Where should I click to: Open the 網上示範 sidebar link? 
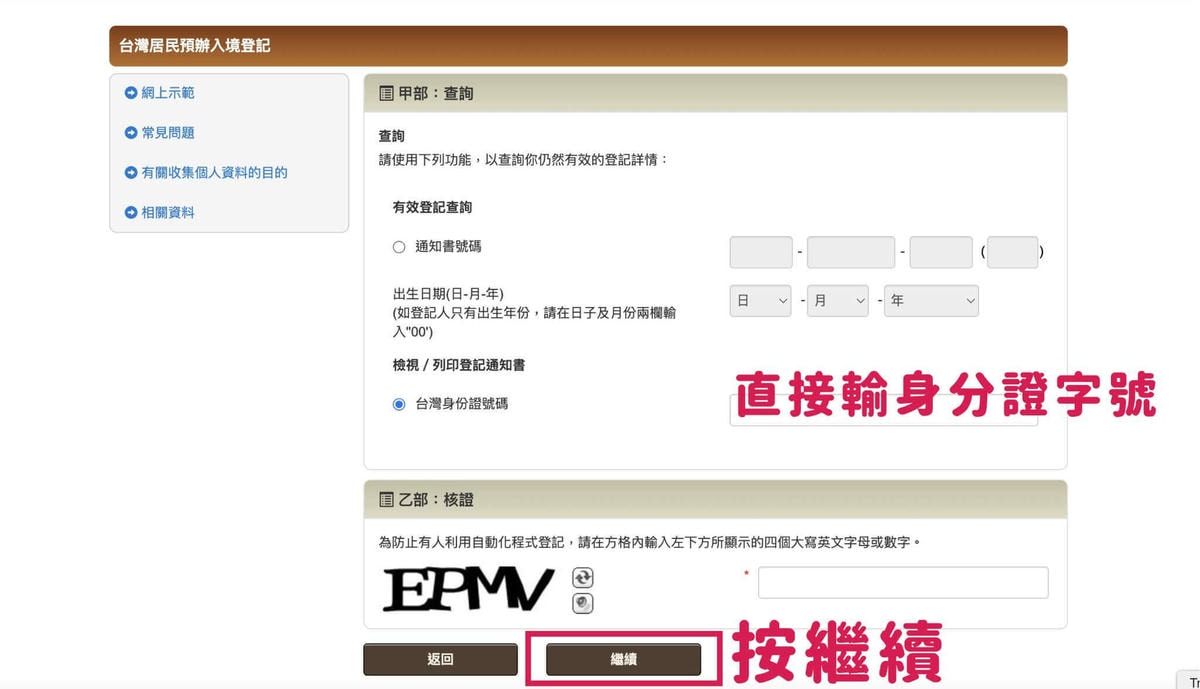[x=168, y=93]
